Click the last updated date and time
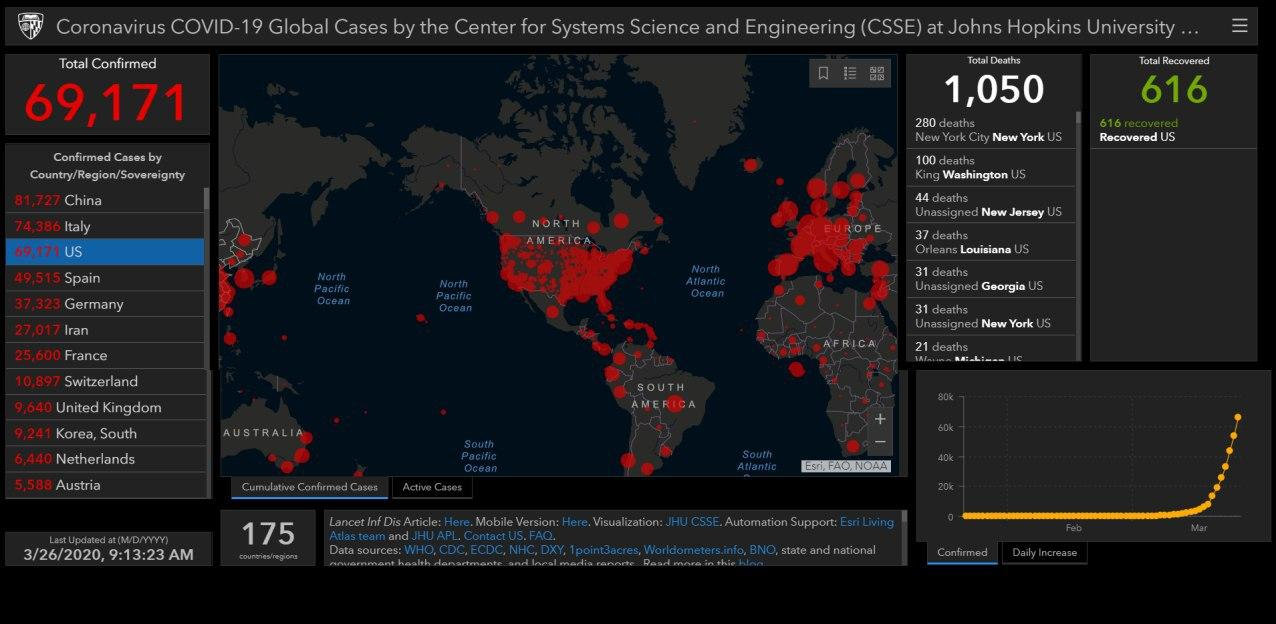The width and height of the screenshot is (1276, 624). (108, 554)
